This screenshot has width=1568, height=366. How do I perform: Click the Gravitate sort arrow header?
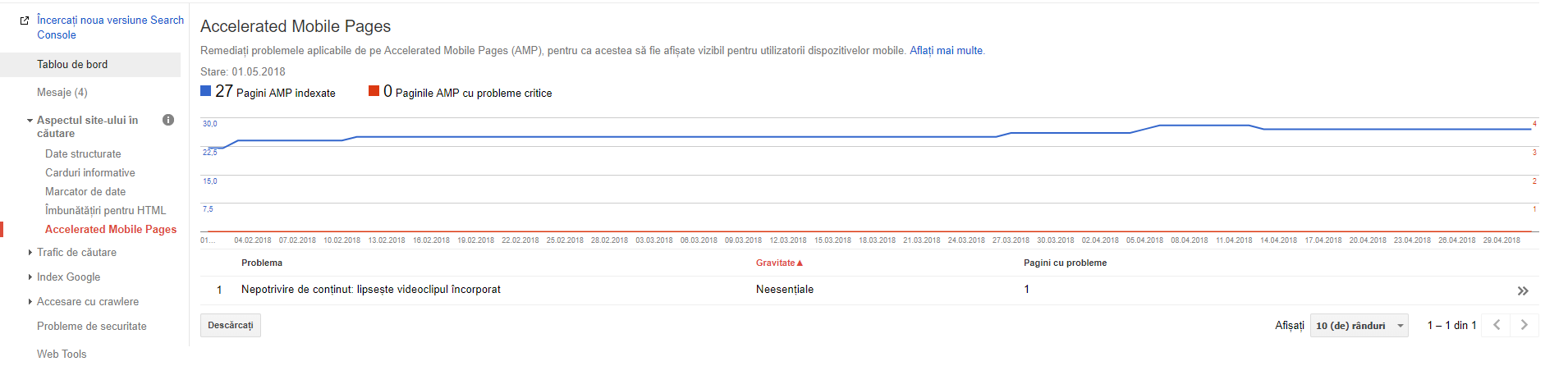779,263
